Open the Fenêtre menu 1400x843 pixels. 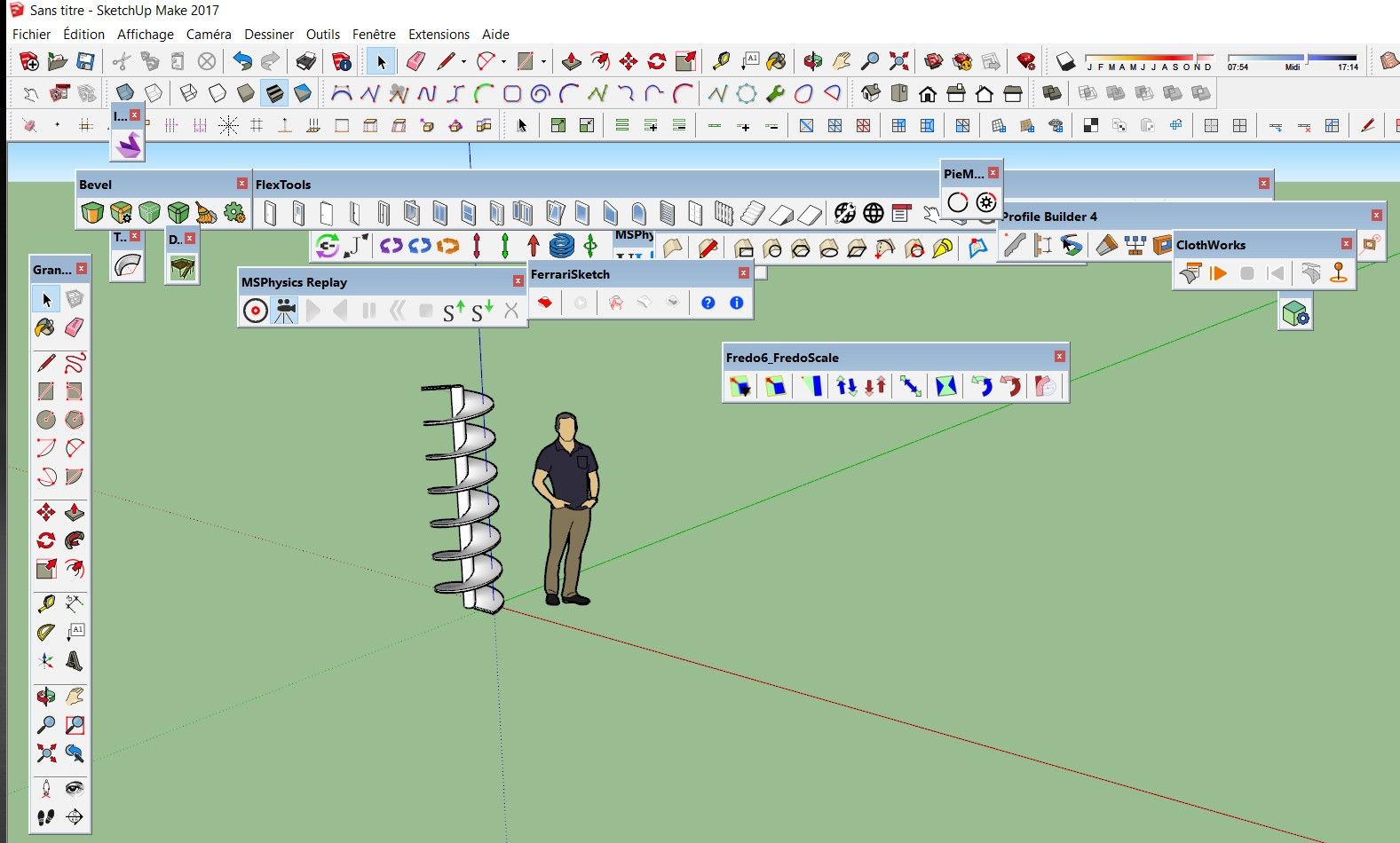pos(374,35)
